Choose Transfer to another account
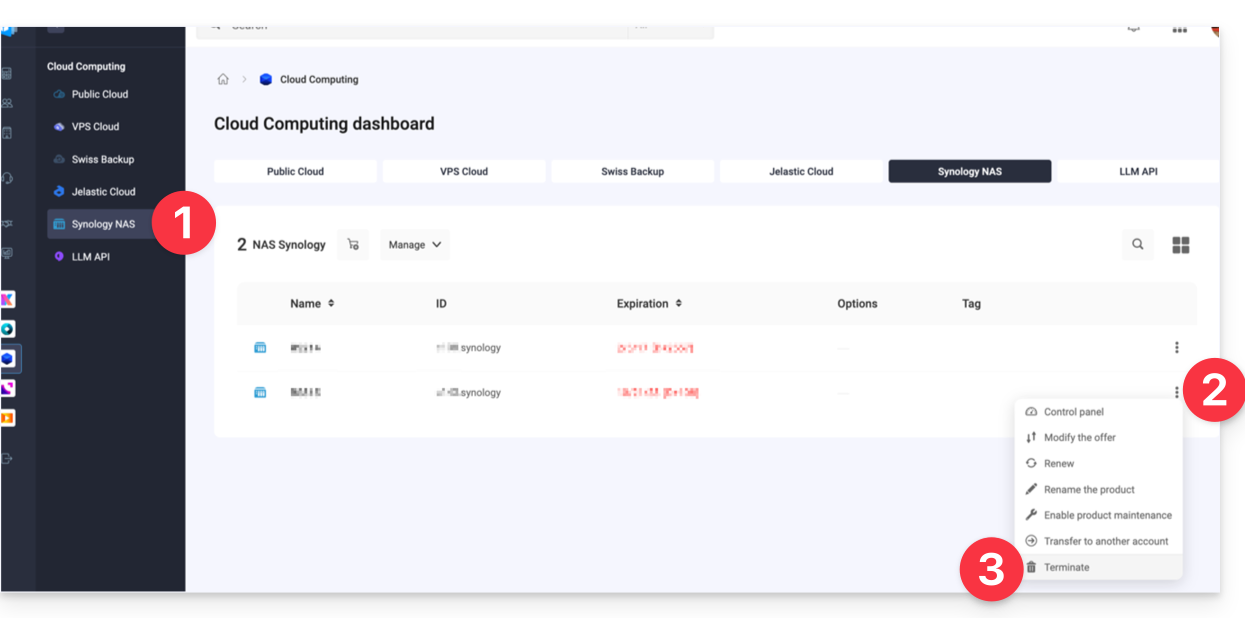This screenshot has height=618, width=1245. [x=1098, y=542]
